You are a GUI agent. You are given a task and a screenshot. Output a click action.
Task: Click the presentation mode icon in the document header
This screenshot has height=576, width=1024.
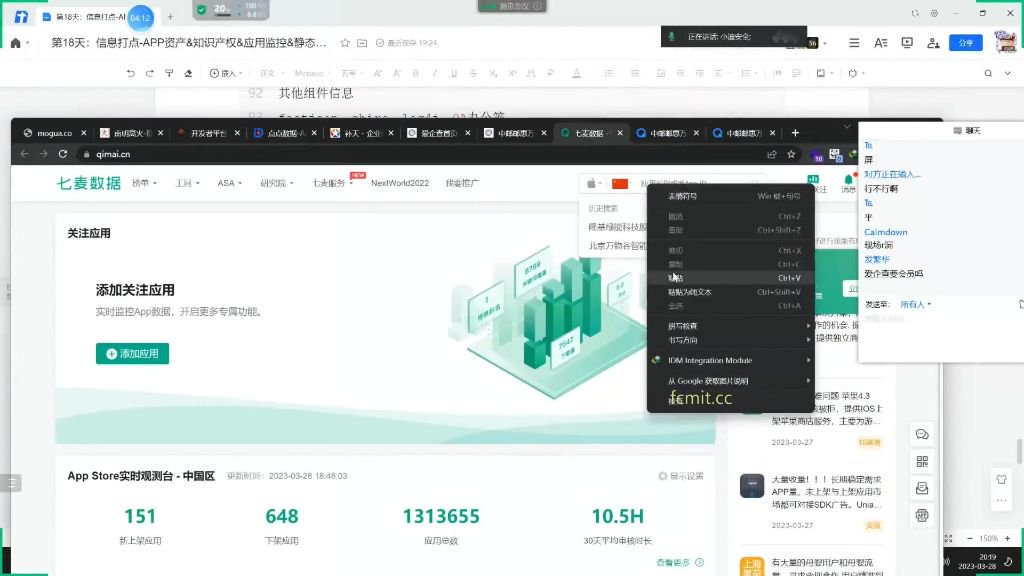pos(906,42)
